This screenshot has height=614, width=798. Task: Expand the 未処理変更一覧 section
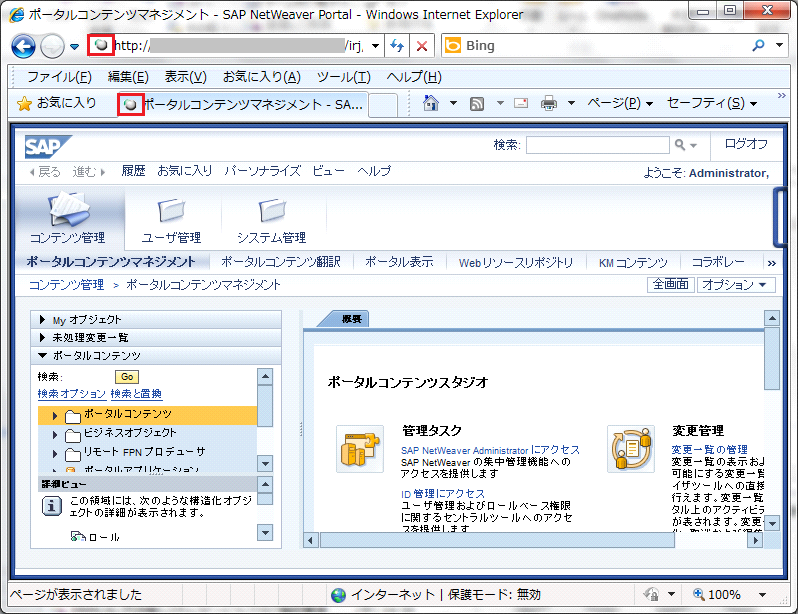tap(42, 338)
